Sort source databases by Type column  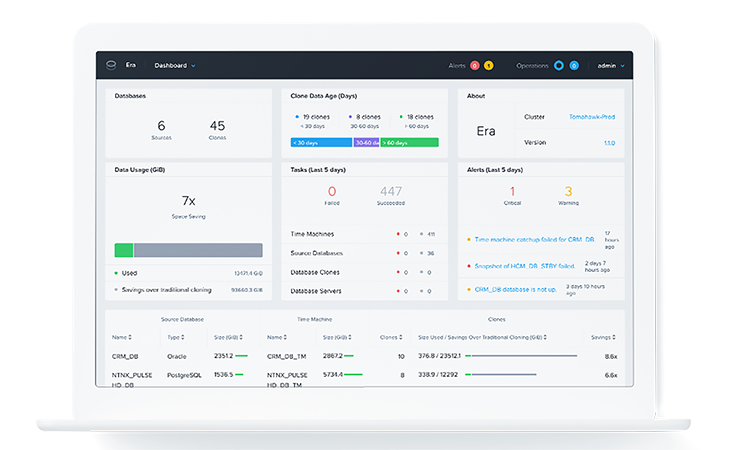click(176, 337)
